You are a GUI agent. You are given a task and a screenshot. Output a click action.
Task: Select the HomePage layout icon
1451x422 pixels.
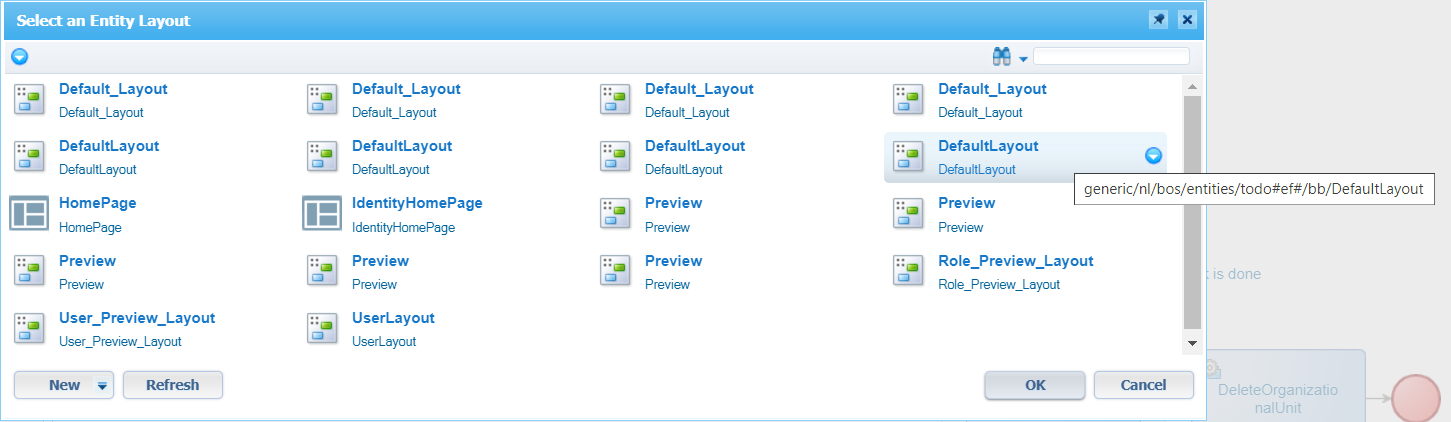tap(29, 213)
